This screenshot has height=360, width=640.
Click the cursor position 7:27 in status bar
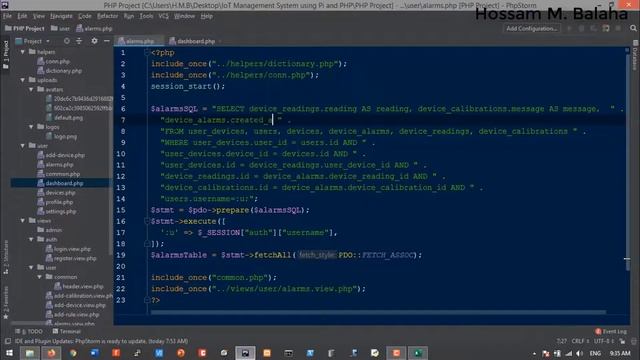click(561, 341)
